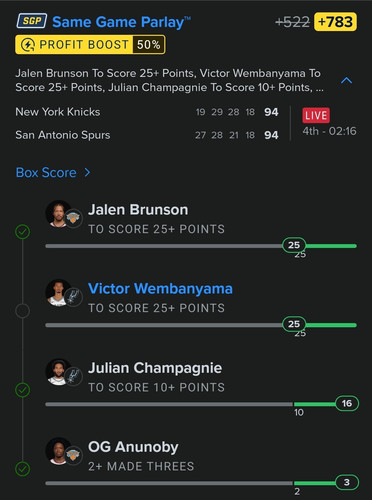
Task: Click the profit boost lightning icon
Action: [x=28, y=45]
